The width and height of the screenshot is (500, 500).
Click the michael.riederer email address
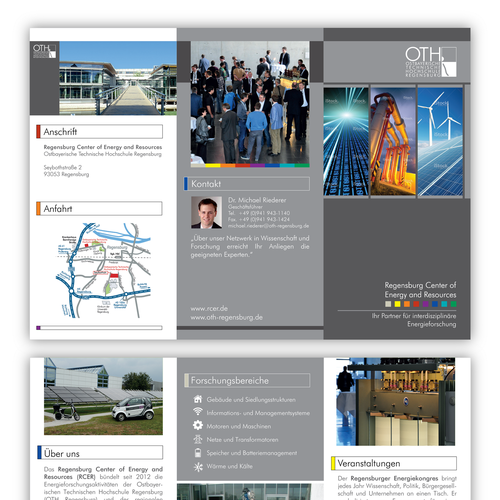click(x=268, y=226)
